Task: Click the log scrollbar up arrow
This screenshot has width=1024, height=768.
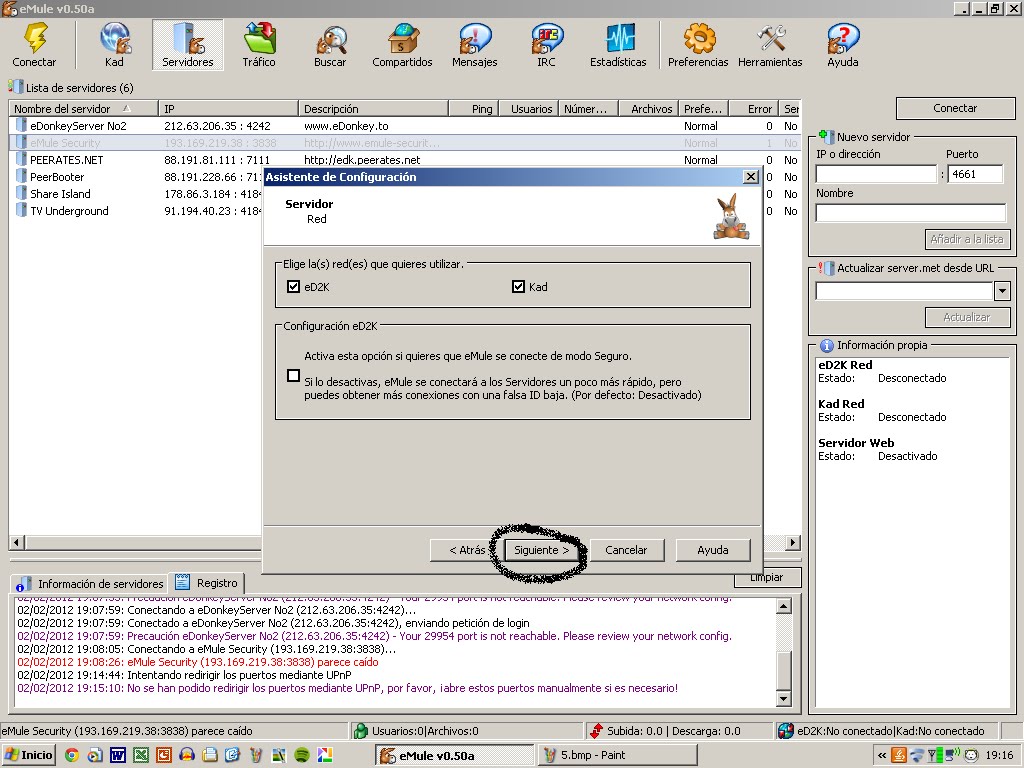Action: point(784,606)
